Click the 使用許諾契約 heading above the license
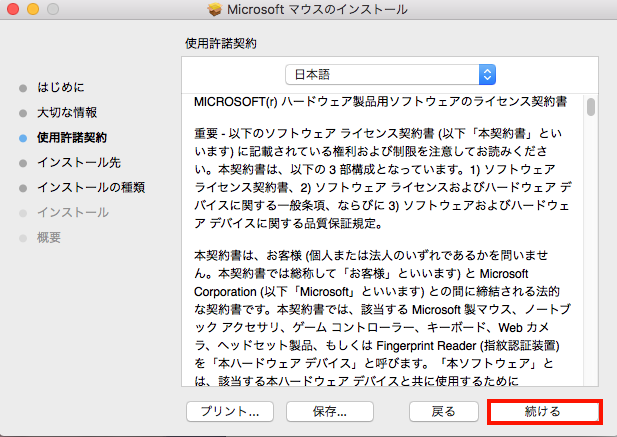The width and height of the screenshot is (617, 437). [221, 43]
